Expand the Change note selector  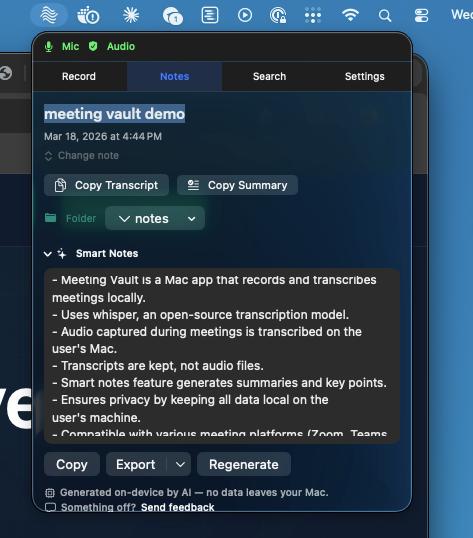(82, 156)
